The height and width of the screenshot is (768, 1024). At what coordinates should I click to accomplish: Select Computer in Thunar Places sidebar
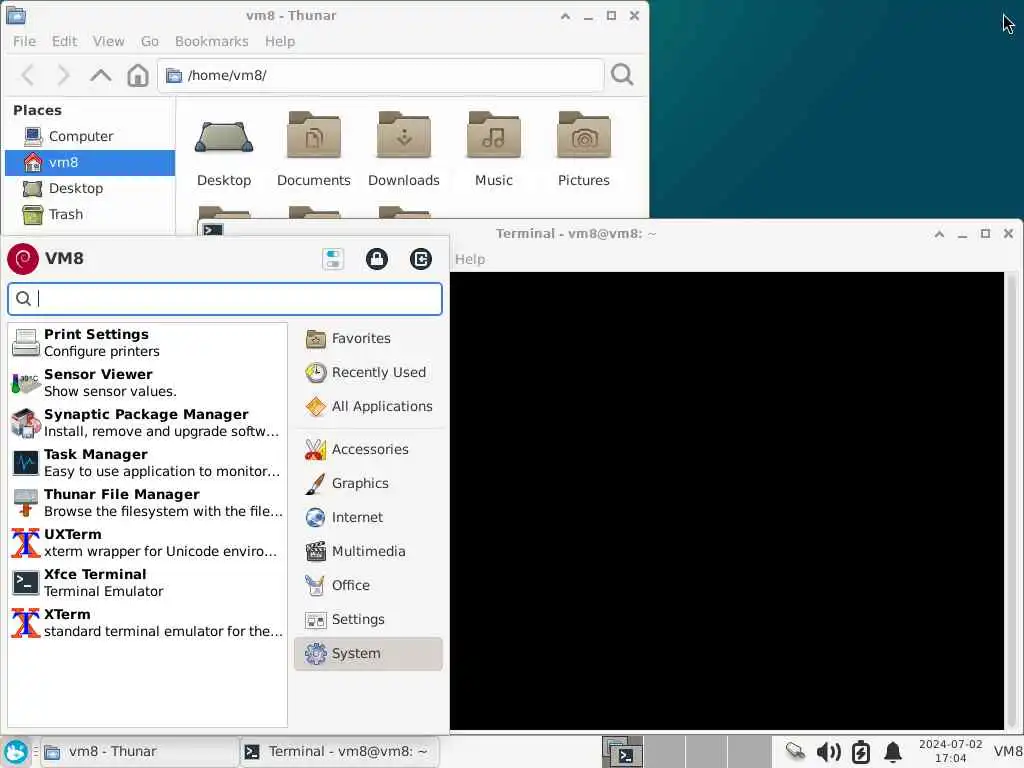(x=89, y=136)
